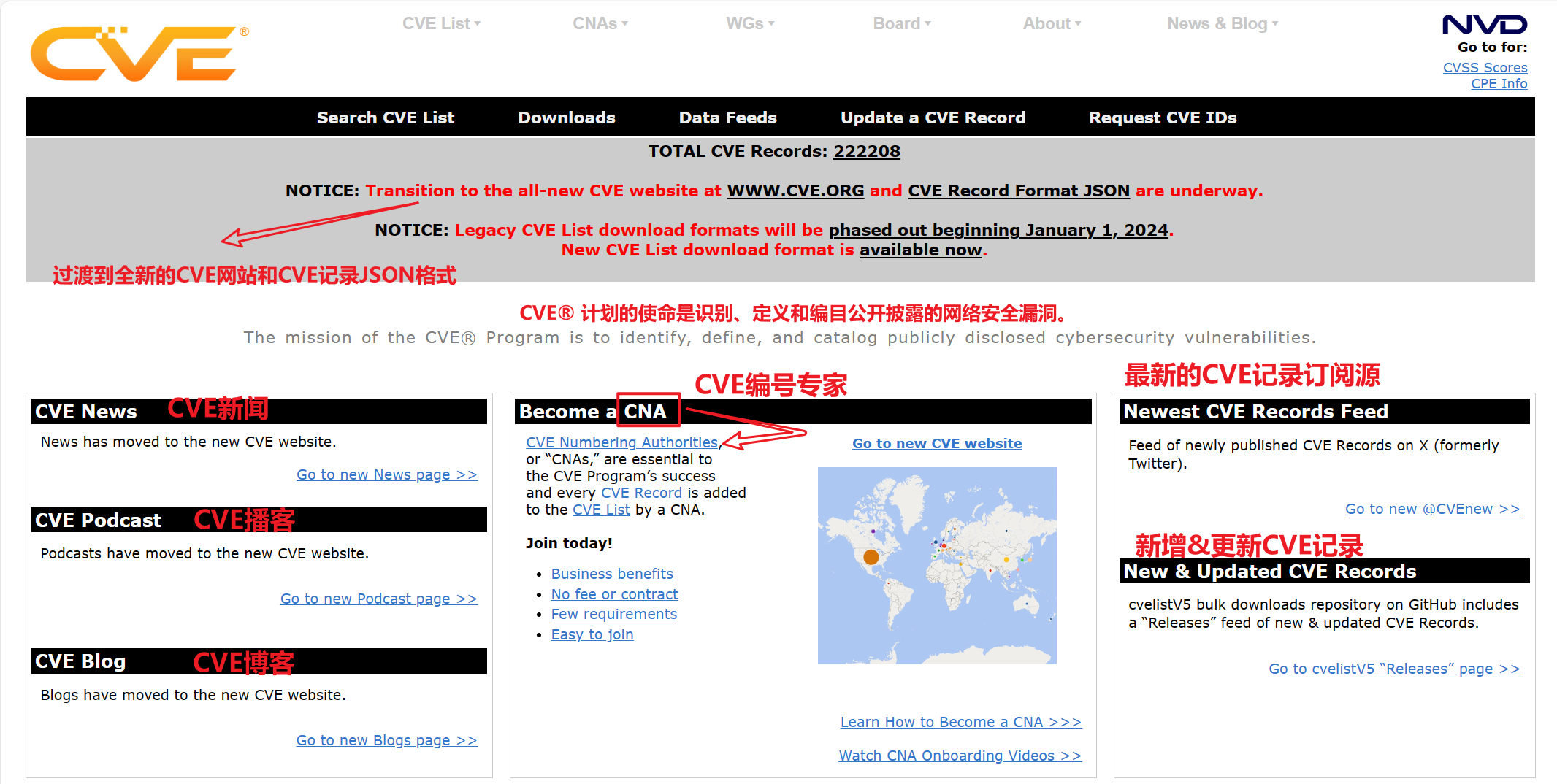The height and width of the screenshot is (784, 1557).
Task: Click the NVD logo
Action: tap(1485, 24)
